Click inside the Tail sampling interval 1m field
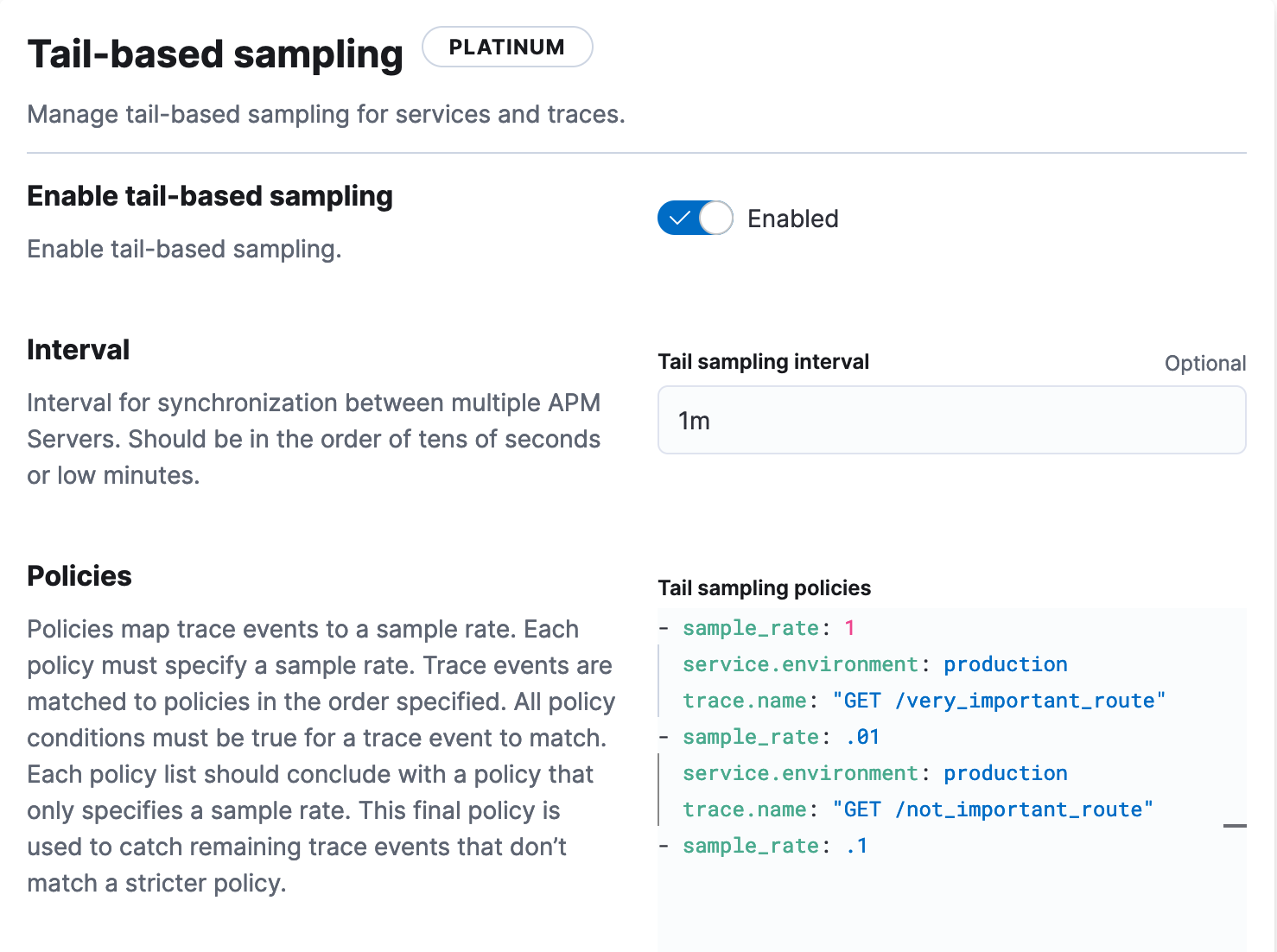Image resolution: width=1277 pixels, height=952 pixels. 950,421
